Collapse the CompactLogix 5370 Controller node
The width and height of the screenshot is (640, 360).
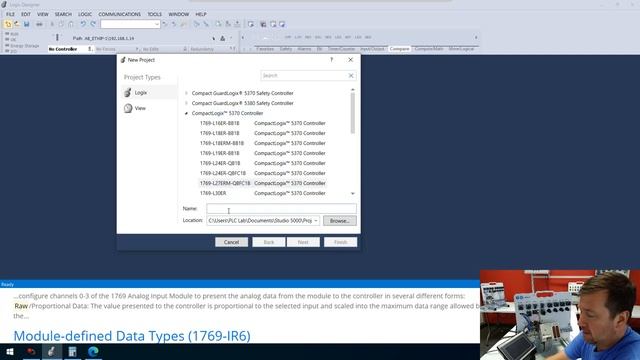click(187, 113)
